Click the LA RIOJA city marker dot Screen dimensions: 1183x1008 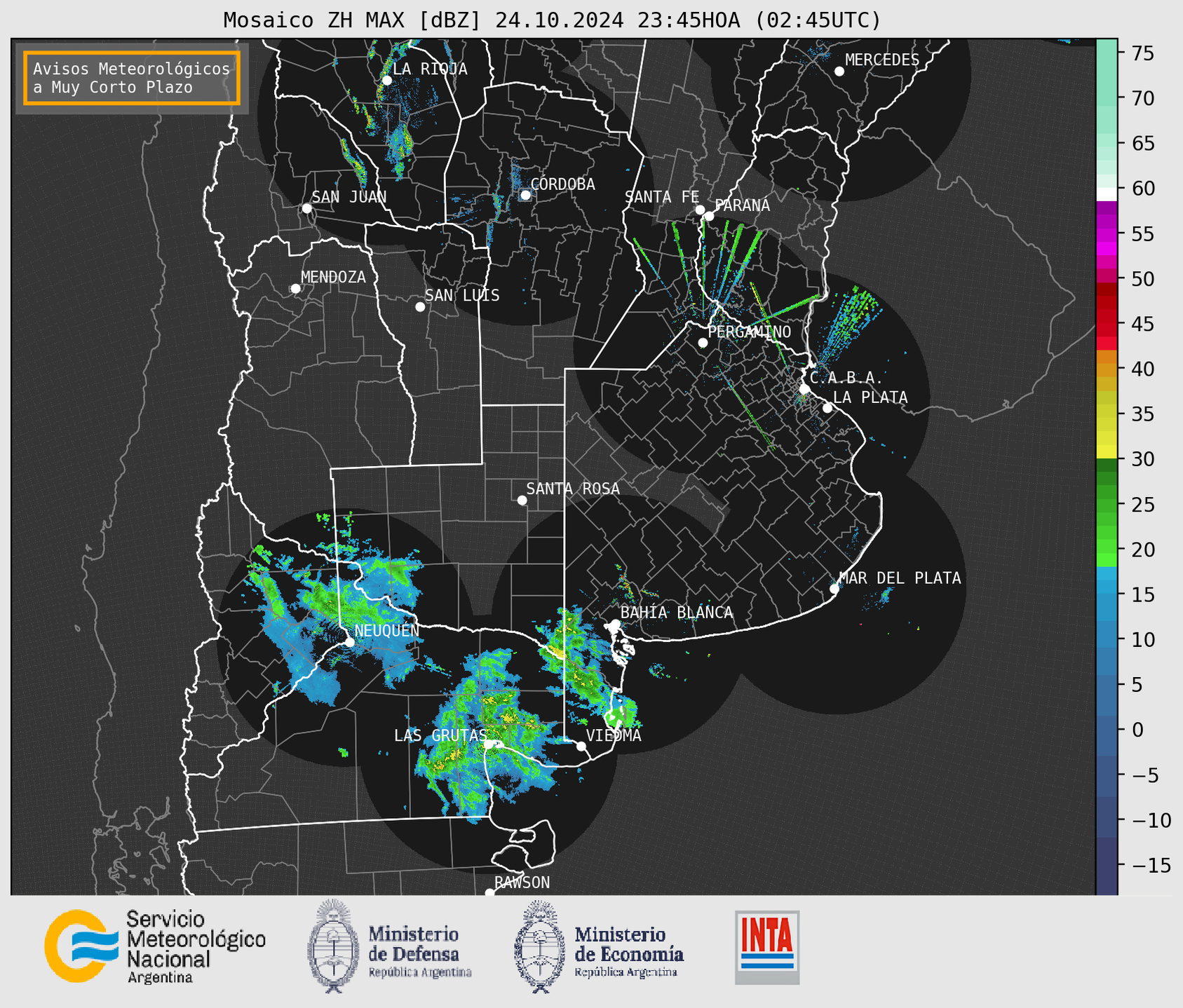[x=386, y=81]
